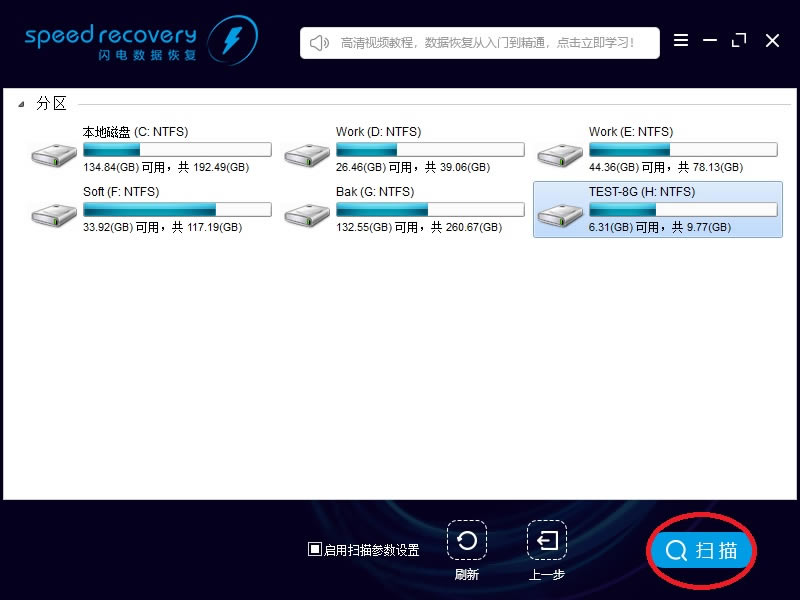The height and width of the screenshot is (600, 800).
Task: Minimize the Speed Recovery window
Action: pyautogui.click(x=710, y=41)
